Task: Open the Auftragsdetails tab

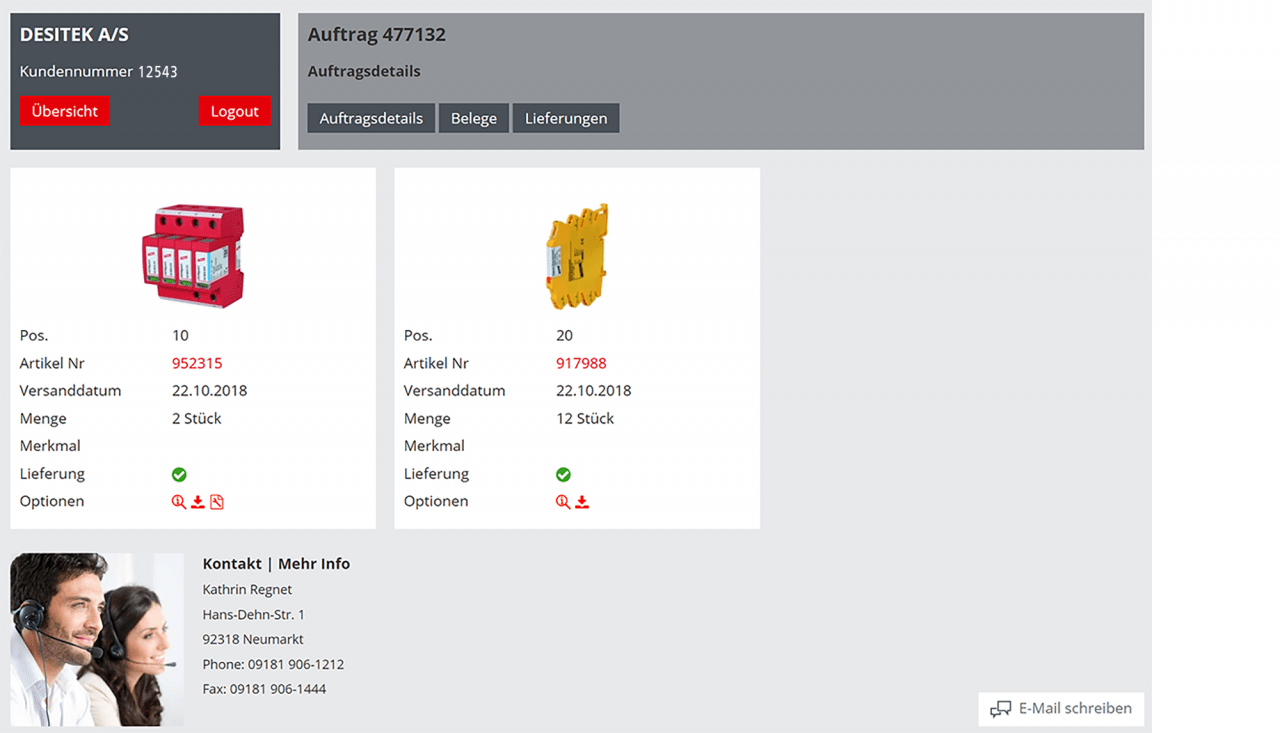Action: coord(371,118)
